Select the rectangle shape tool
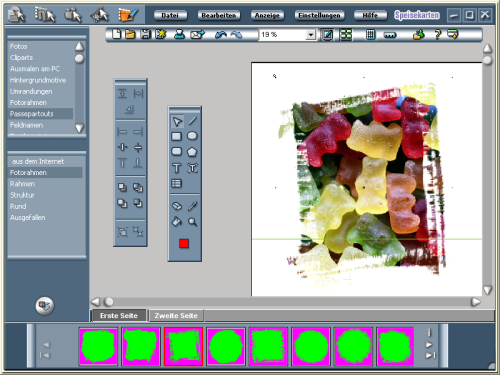Viewport: 500px width, 375px height. coord(176,136)
